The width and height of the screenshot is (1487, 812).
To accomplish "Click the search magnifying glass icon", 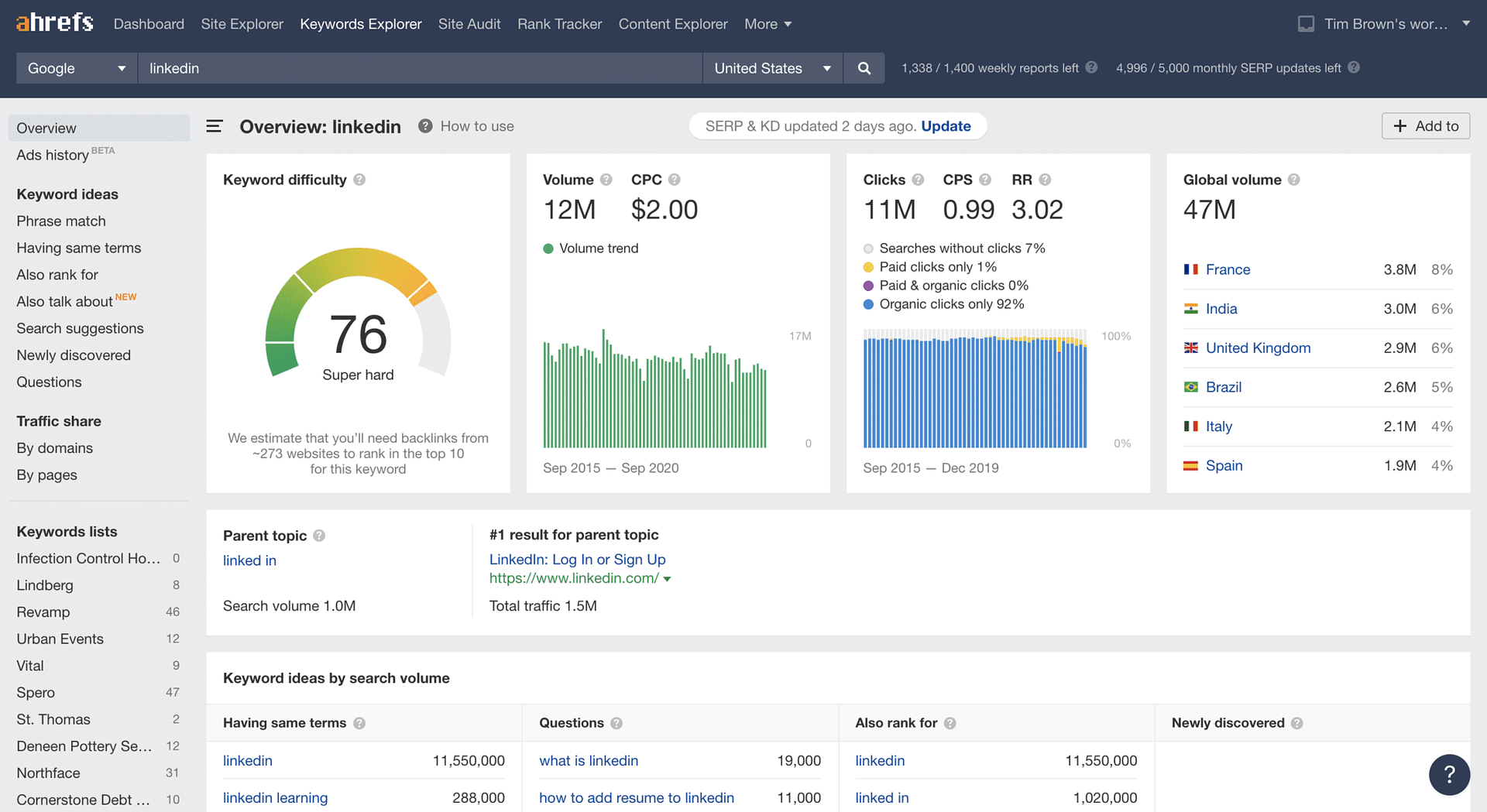I will [x=864, y=68].
